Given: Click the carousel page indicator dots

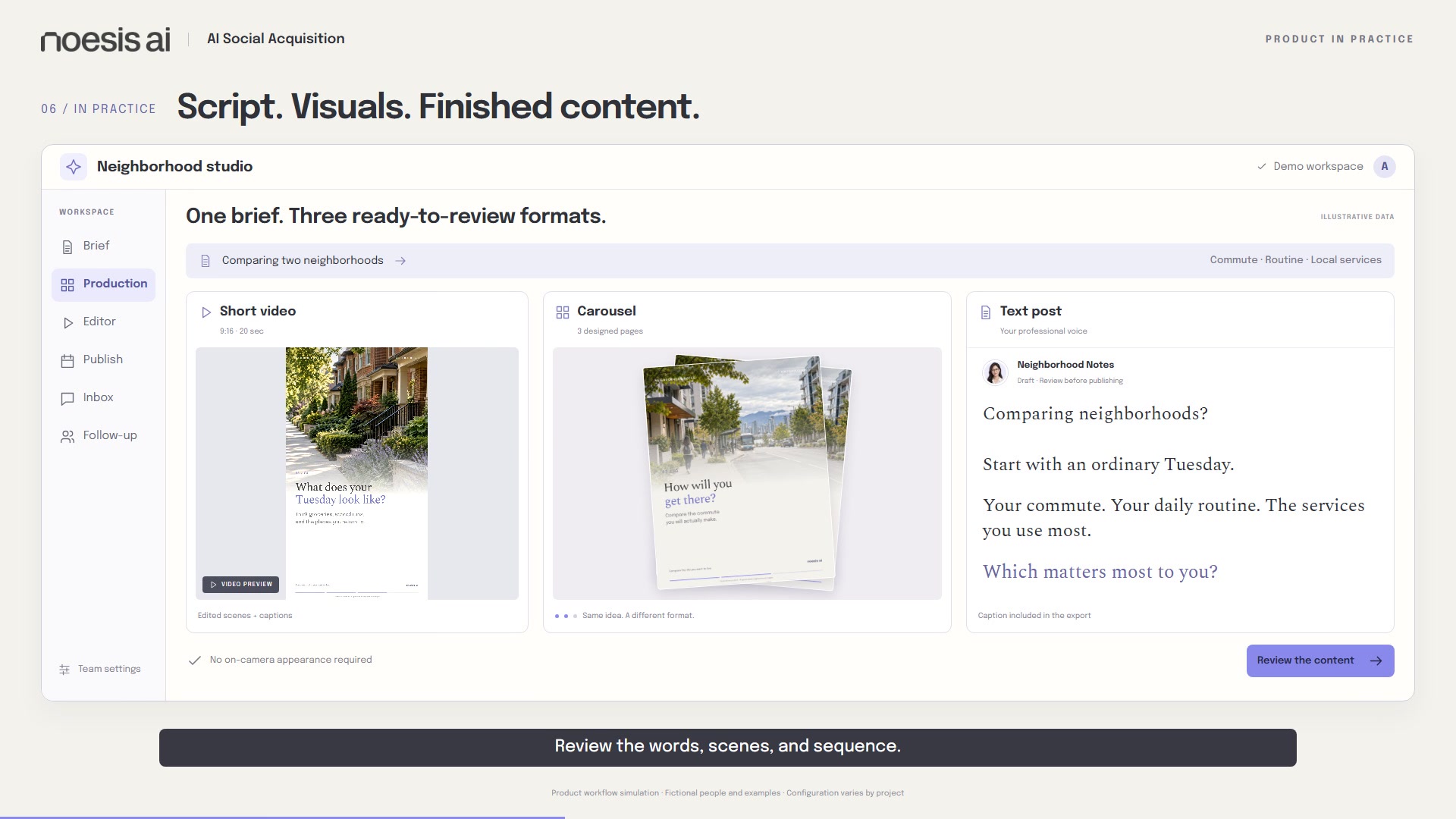Looking at the screenshot, I should 566,616.
